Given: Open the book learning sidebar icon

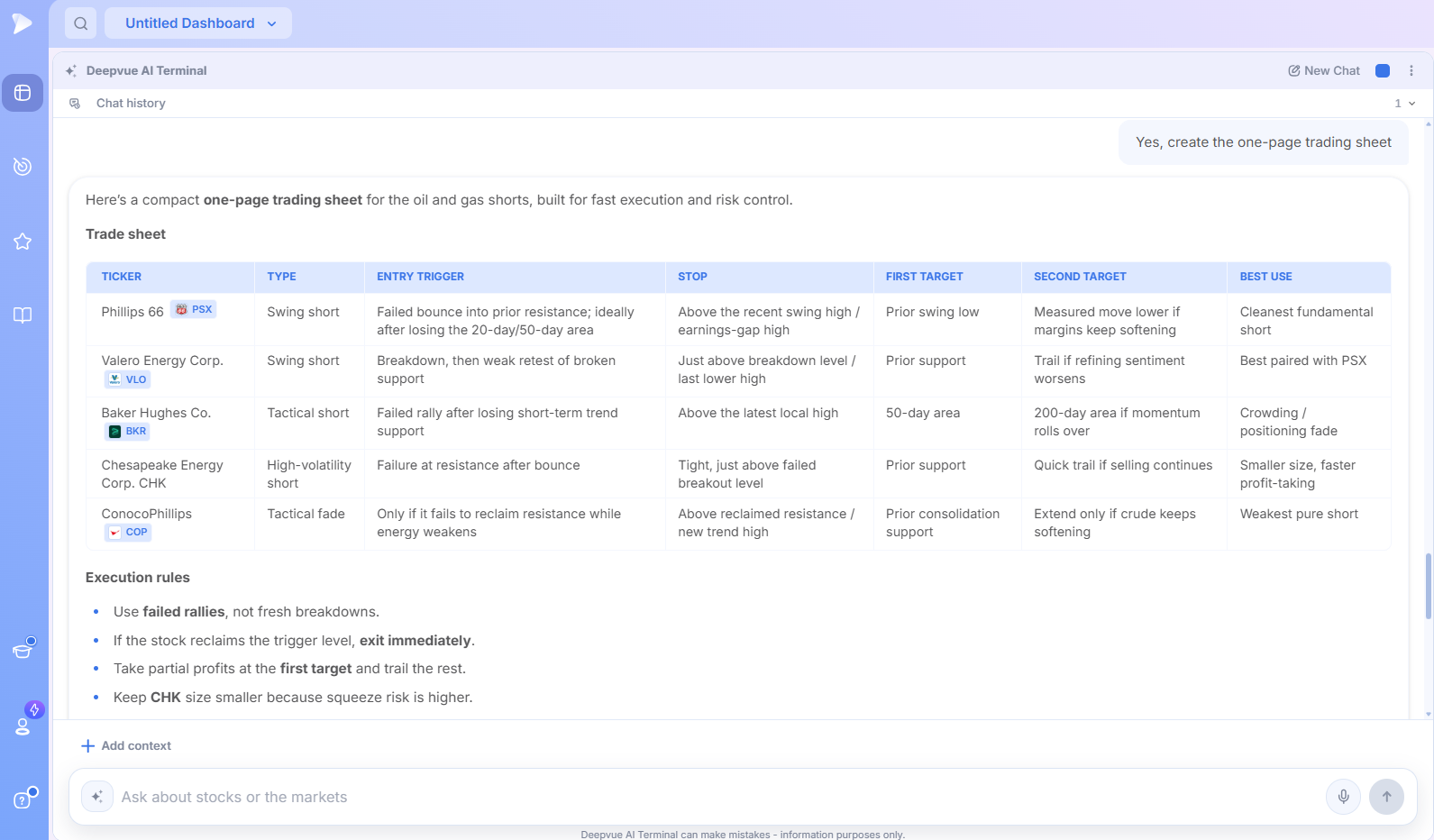Looking at the screenshot, I should tap(23, 315).
